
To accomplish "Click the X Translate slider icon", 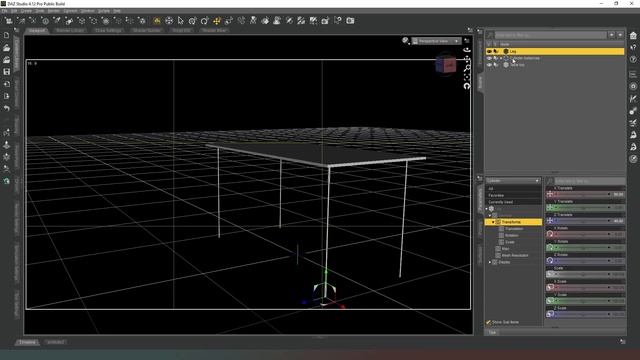I will [550, 194].
